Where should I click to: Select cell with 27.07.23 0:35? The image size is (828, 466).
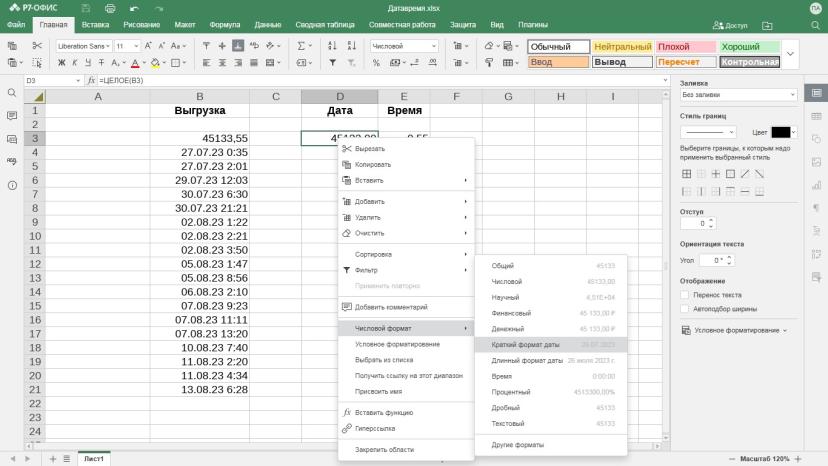(x=200, y=152)
